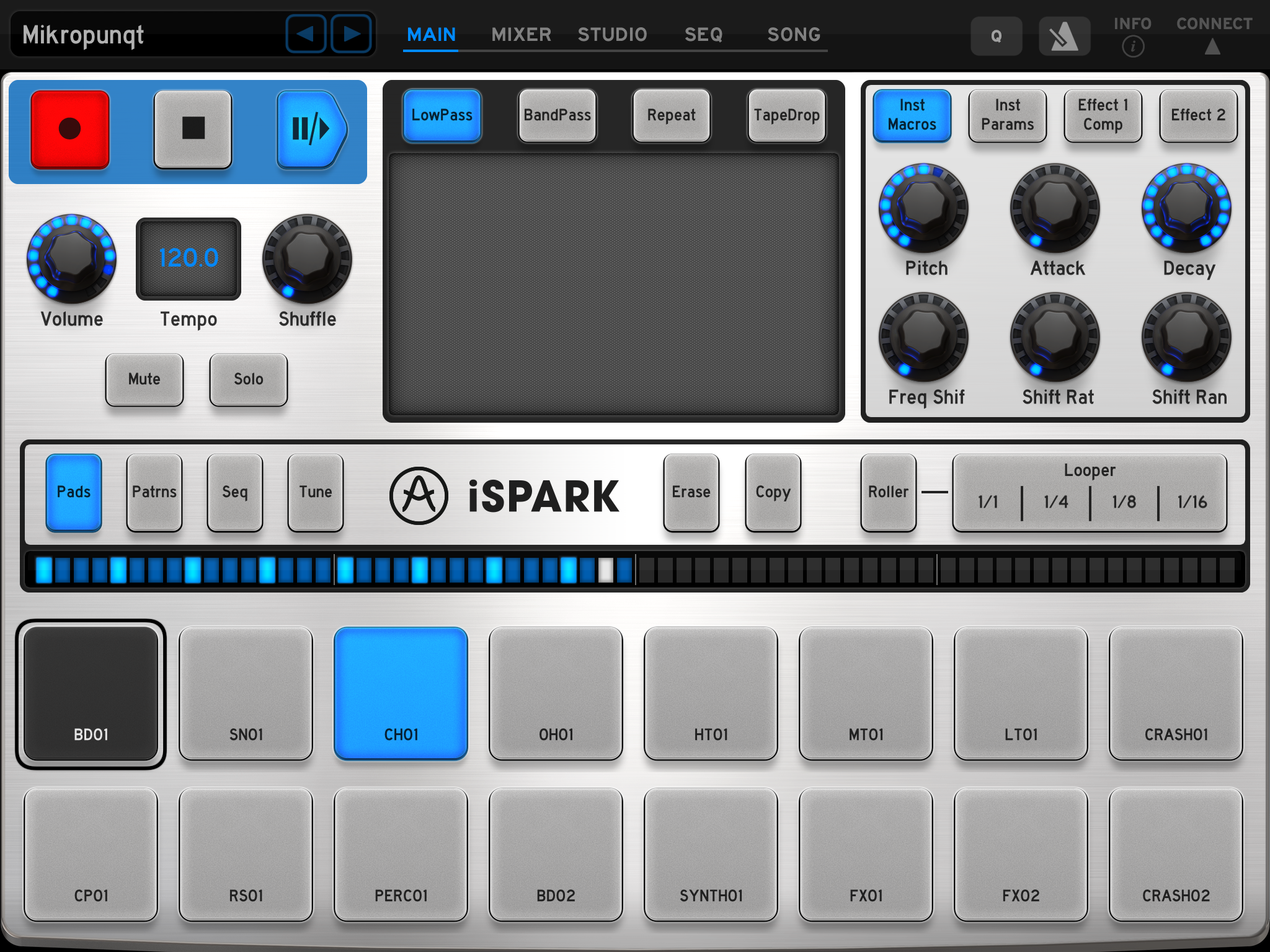Open the Effect 1 Comp page
Image resolution: width=1270 pixels, height=952 pixels.
(1103, 116)
